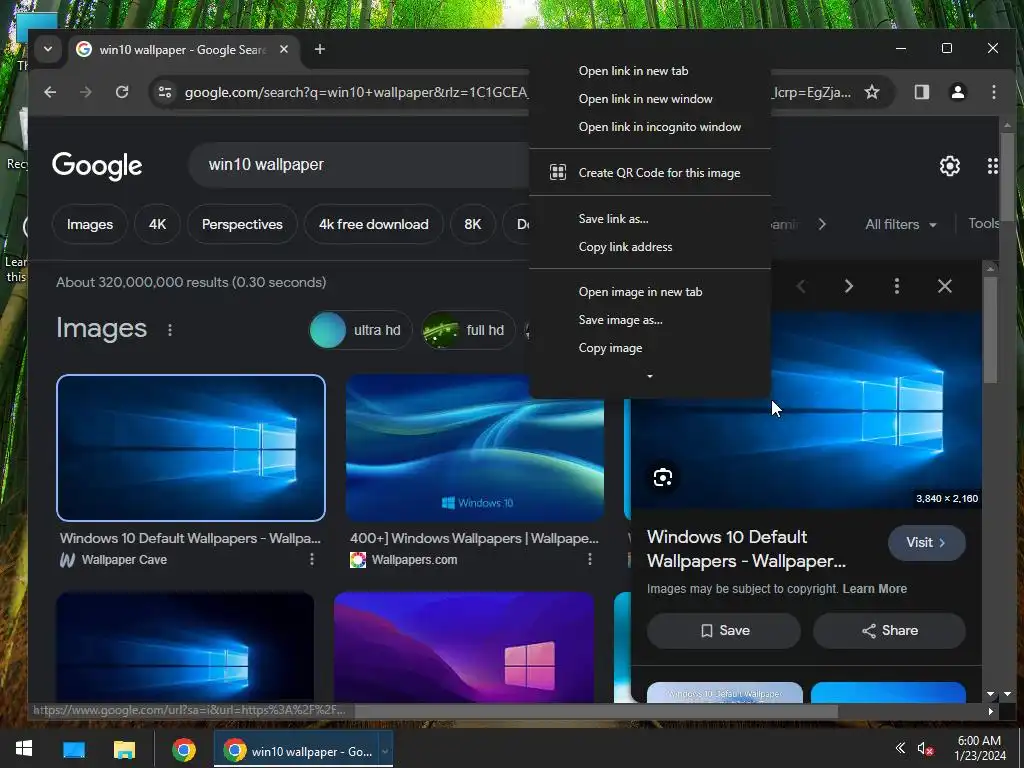
Task: Reload the Google search page
Action: (x=122, y=92)
